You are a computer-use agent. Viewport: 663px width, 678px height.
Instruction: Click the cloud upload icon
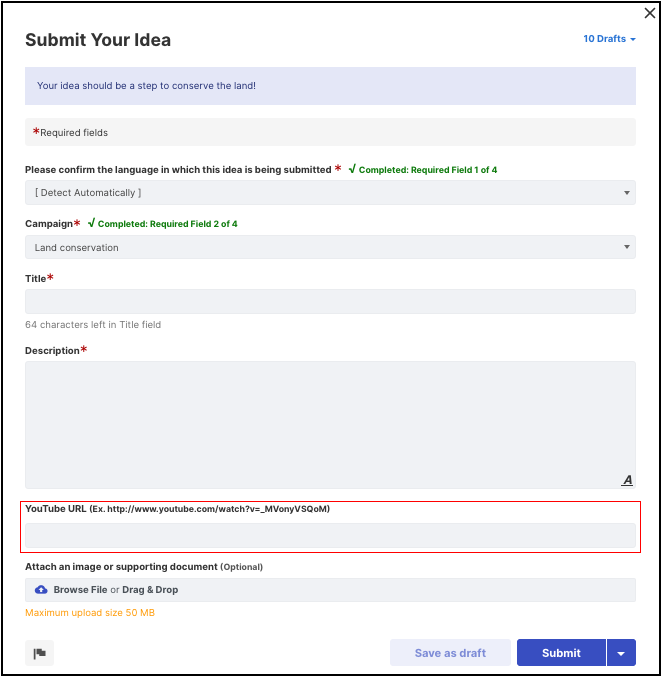(41, 590)
